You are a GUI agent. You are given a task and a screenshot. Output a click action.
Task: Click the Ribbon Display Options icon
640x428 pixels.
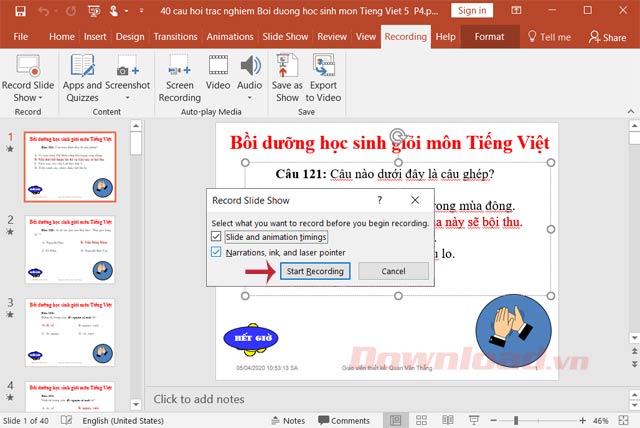(x=516, y=11)
